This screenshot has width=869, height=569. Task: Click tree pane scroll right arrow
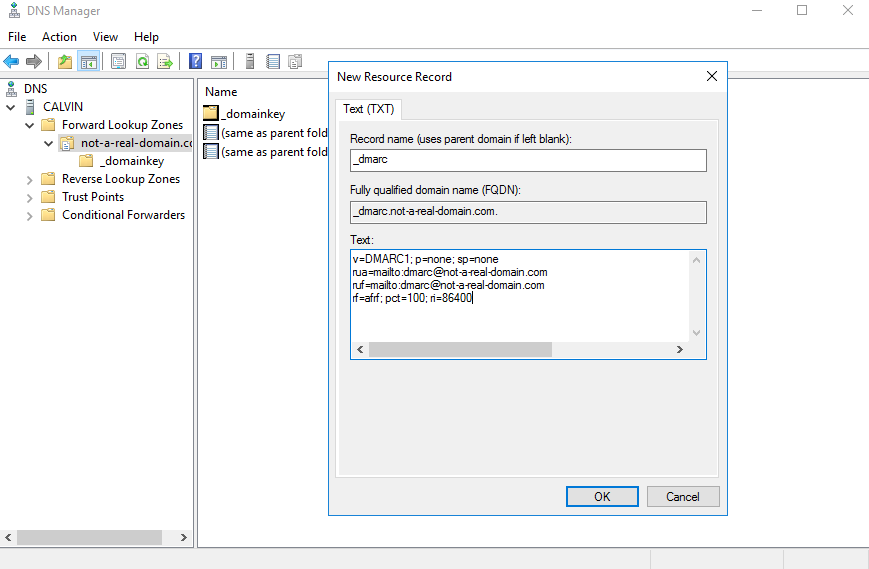[x=183, y=537]
